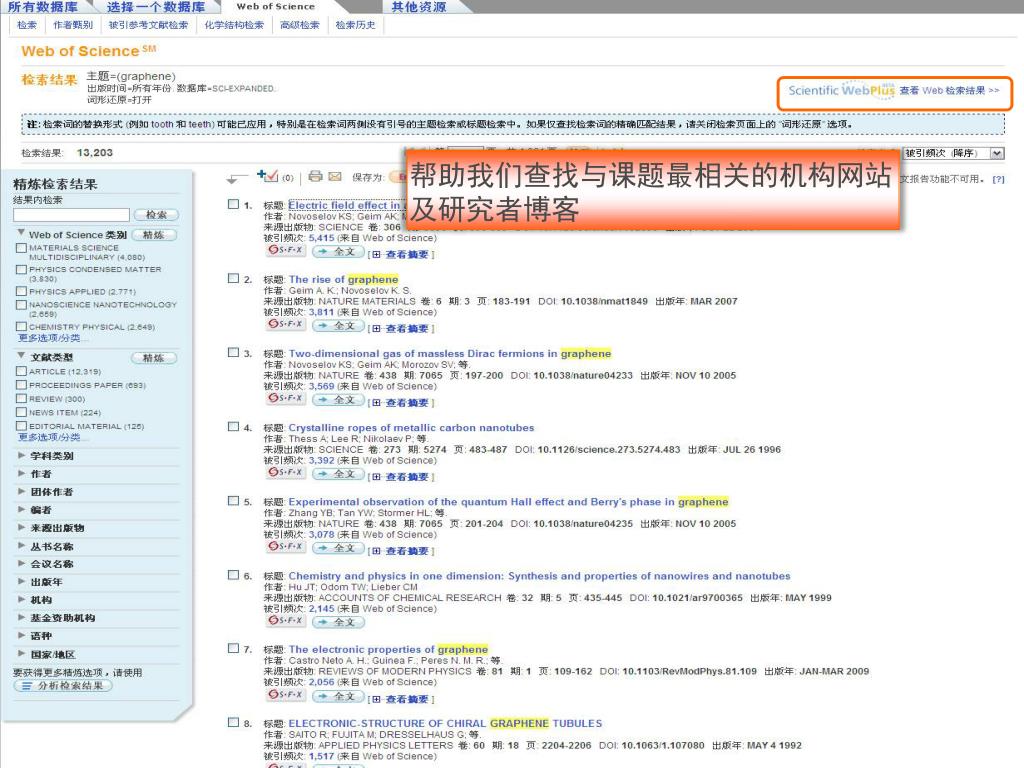Open article The rise of graphene
The height and width of the screenshot is (768, 1024).
344,279
